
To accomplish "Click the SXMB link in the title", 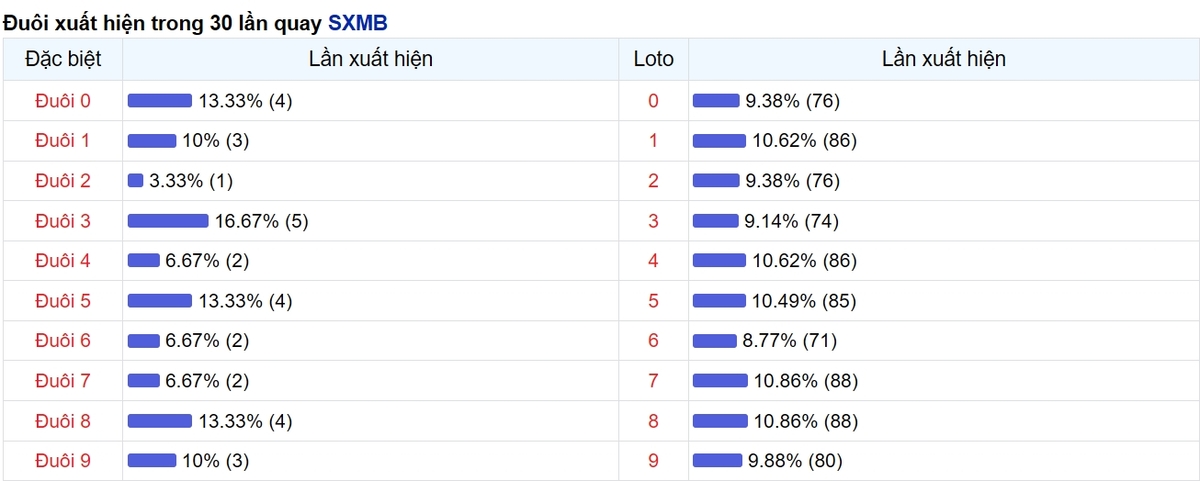I will tap(358, 22).
